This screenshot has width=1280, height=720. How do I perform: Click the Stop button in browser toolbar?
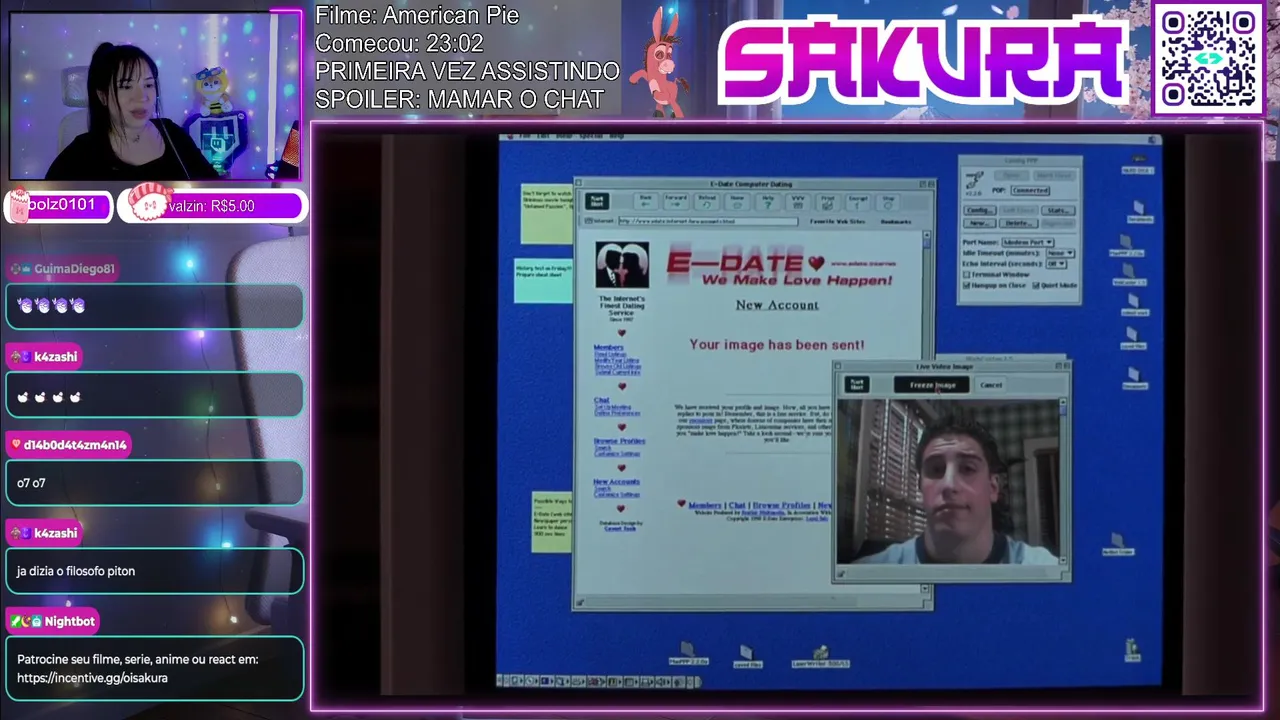[888, 201]
